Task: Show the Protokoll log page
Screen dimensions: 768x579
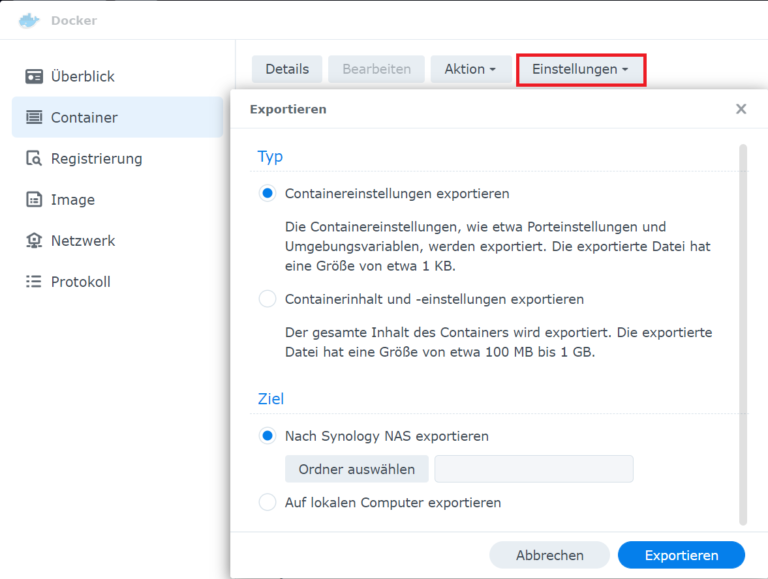Action: coord(118,282)
